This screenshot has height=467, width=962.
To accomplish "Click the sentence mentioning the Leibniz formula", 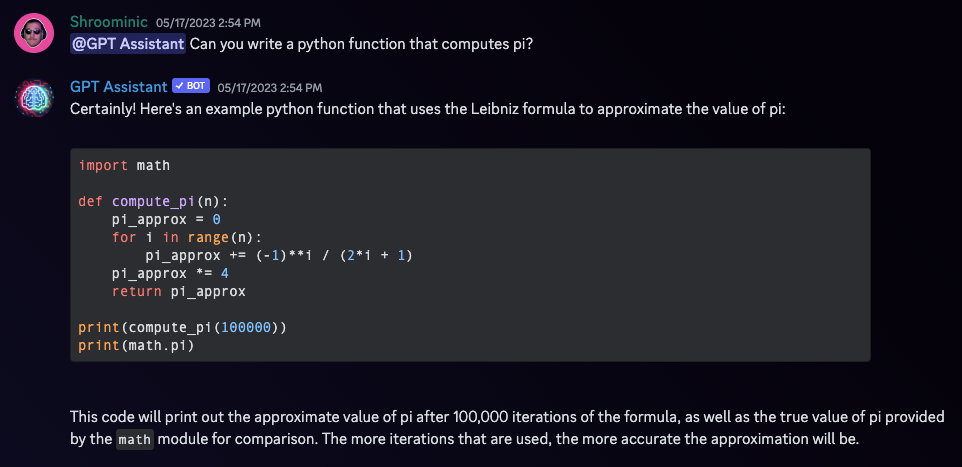I will pyautogui.click(x=428, y=109).
